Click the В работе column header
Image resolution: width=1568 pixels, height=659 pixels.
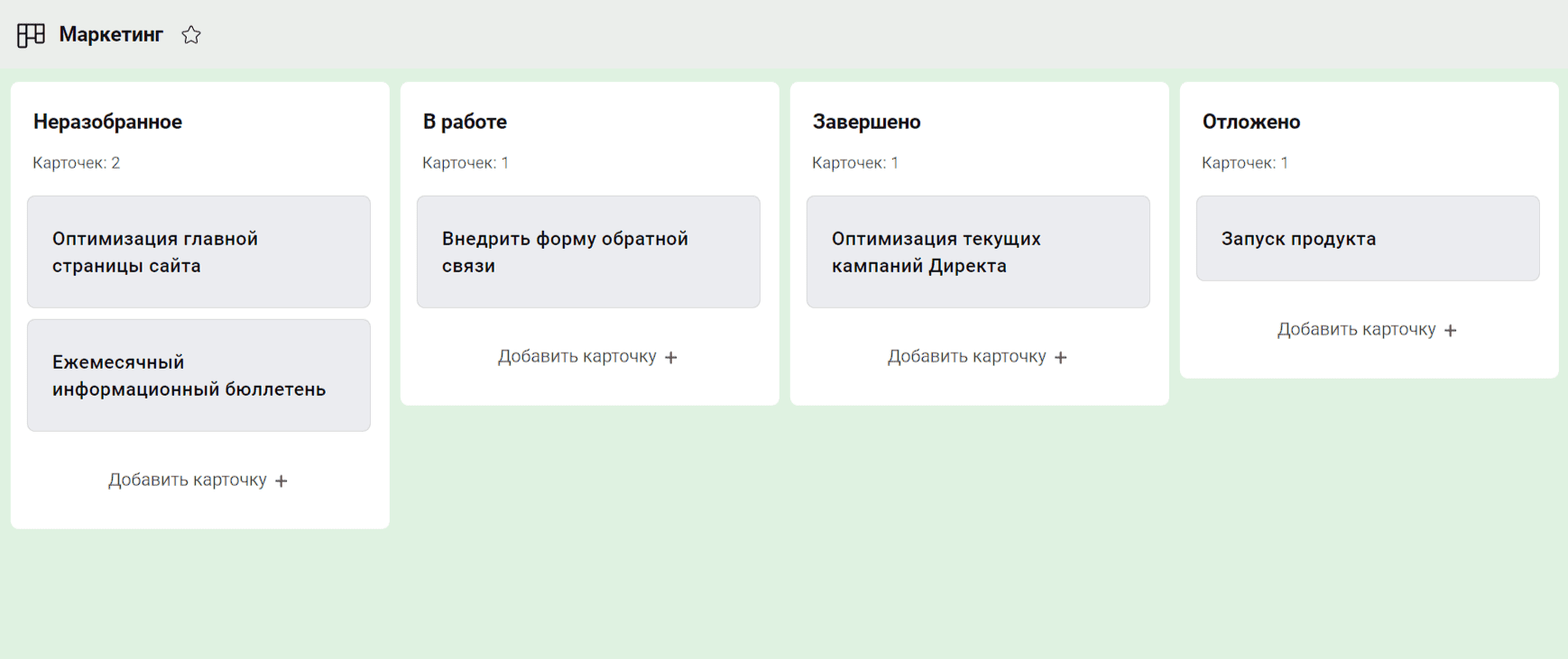[x=465, y=122]
